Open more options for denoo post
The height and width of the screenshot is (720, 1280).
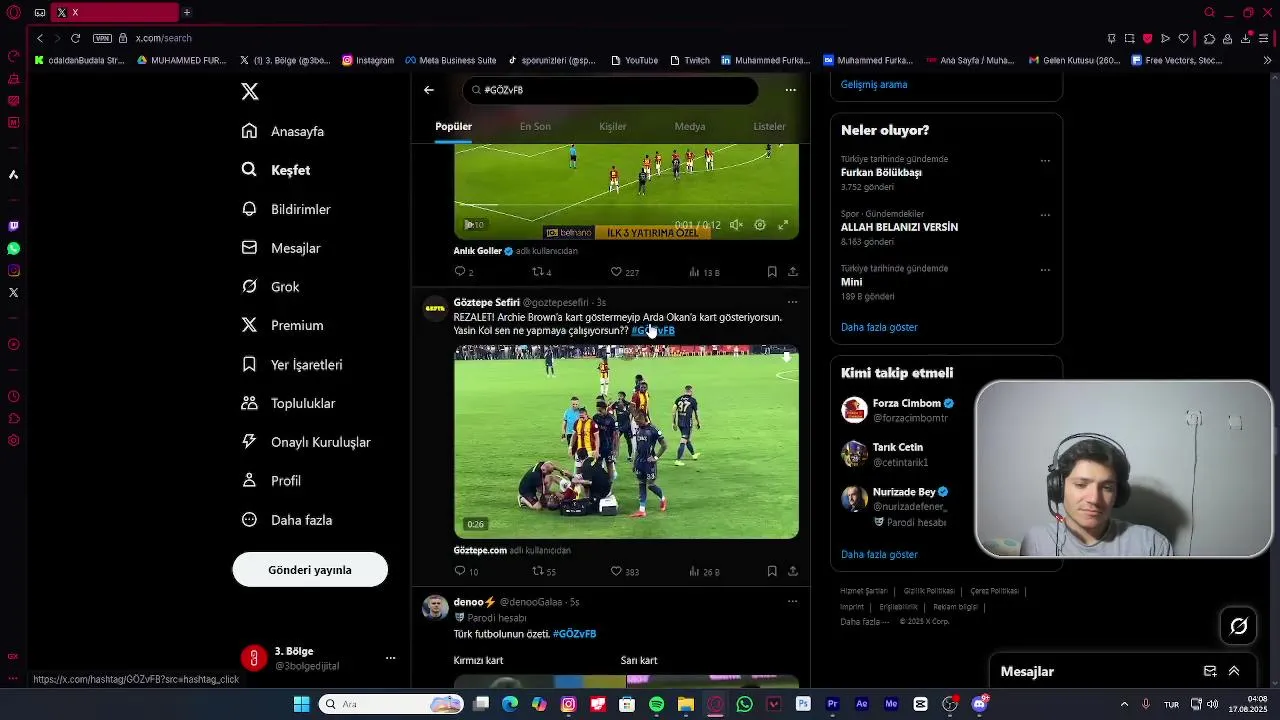tap(792, 602)
